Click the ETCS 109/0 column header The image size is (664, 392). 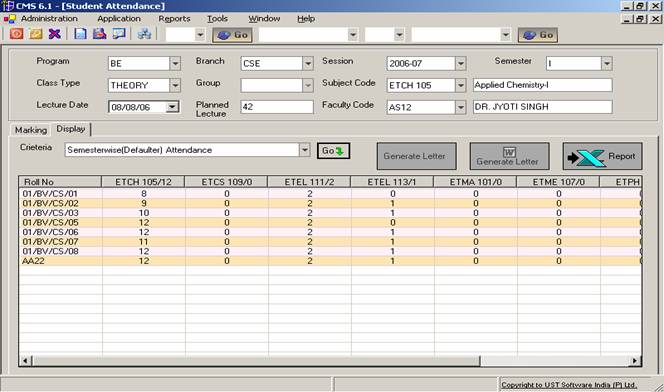227,182
